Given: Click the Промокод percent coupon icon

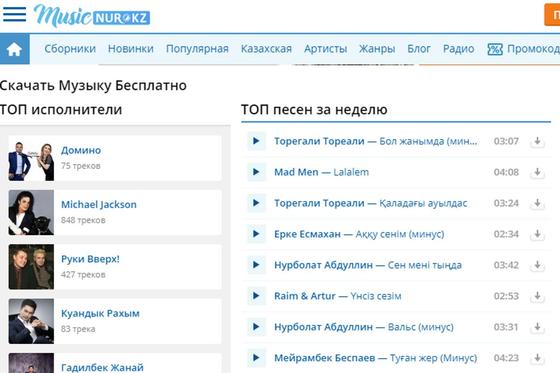Looking at the screenshot, I should 495,49.
